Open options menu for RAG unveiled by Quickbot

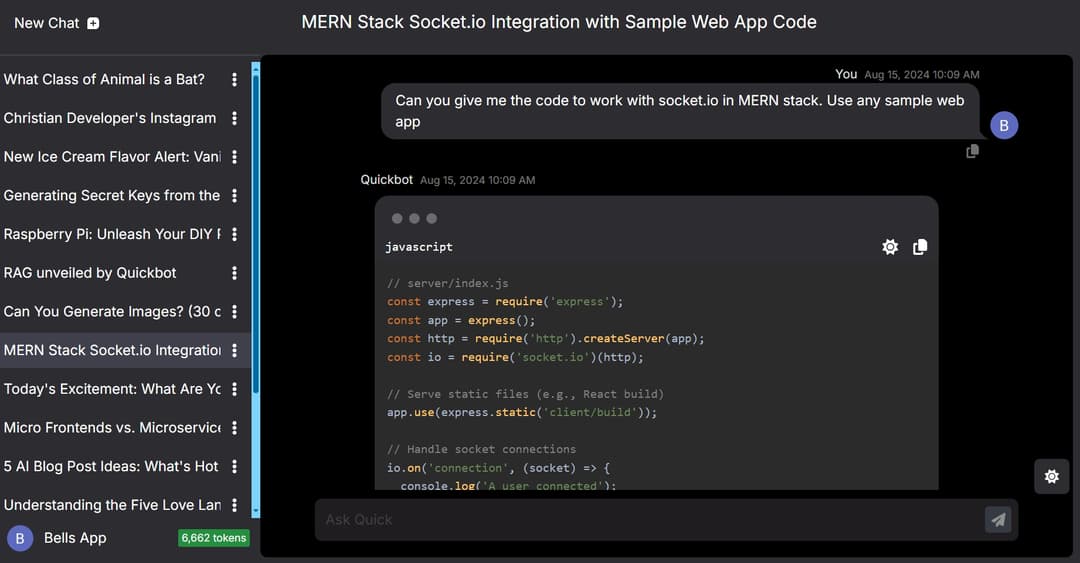(x=235, y=273)
